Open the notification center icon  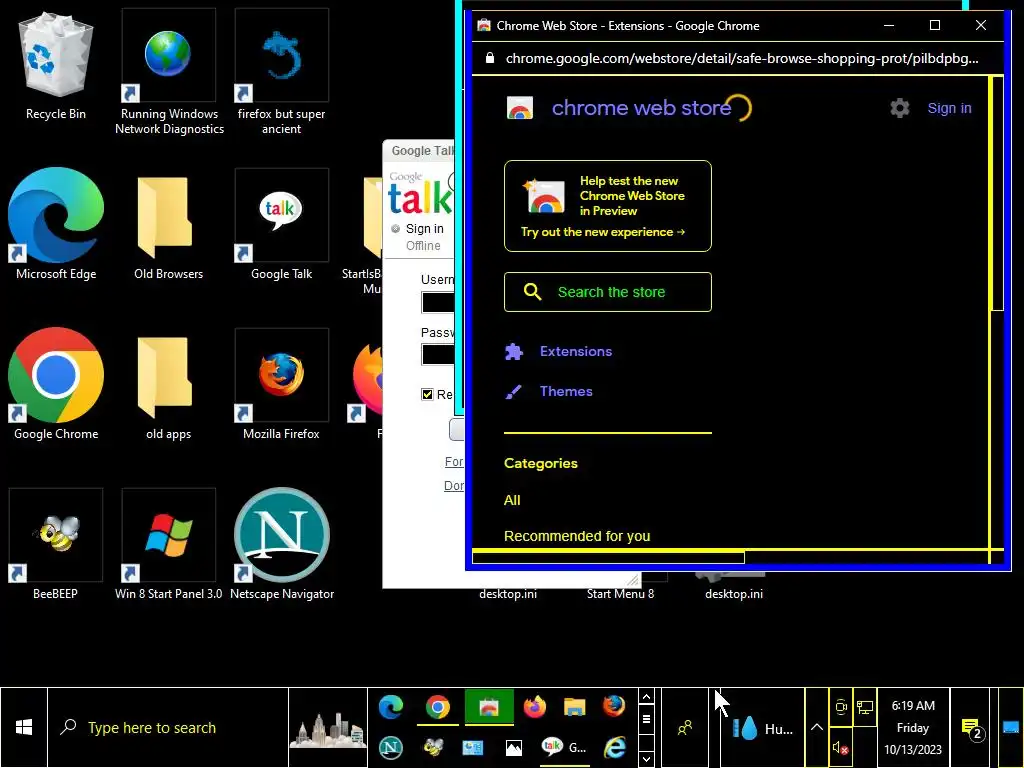point(971,728)
